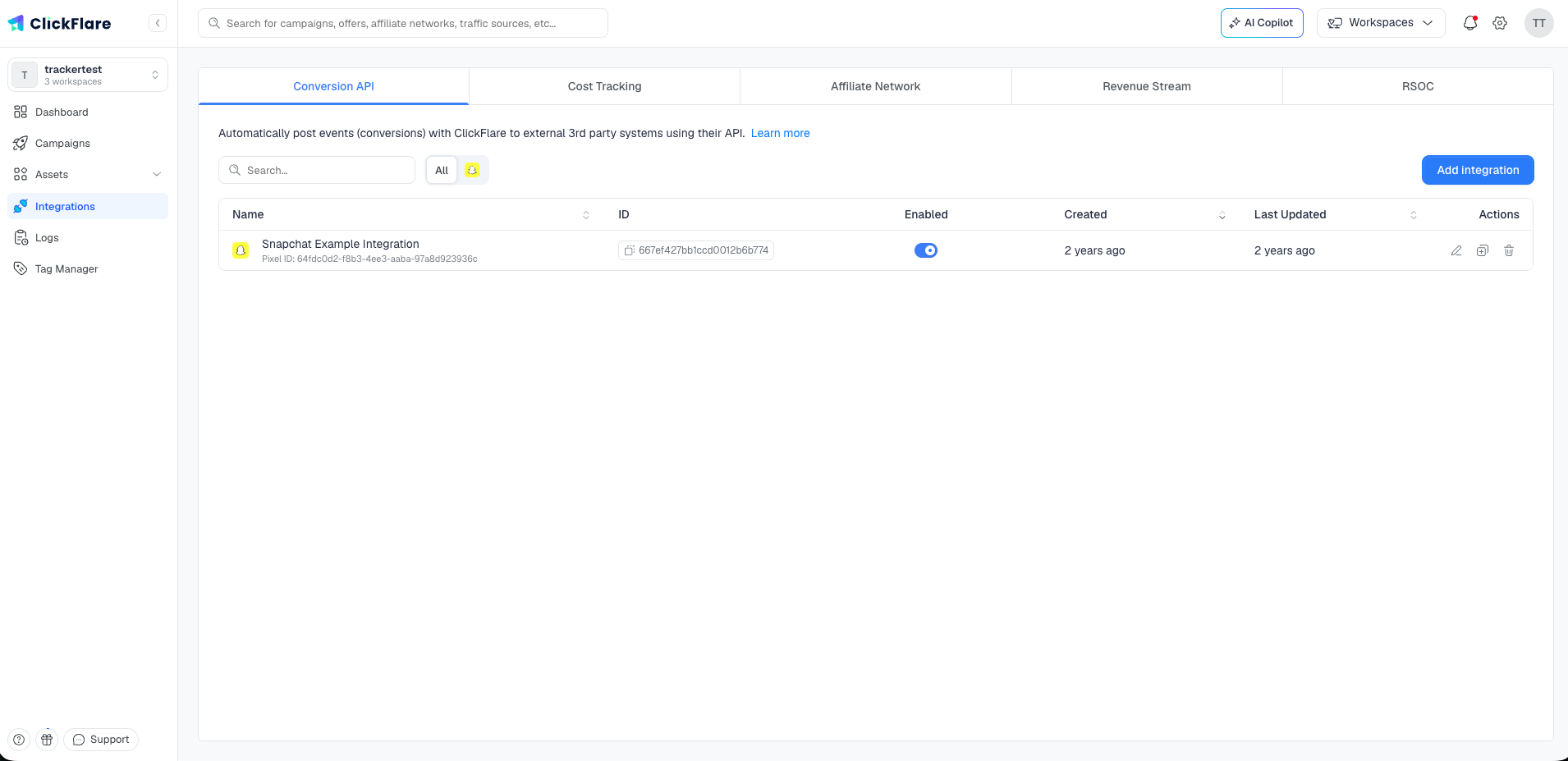Switch to the Affiliate Network tab
This screenshot has height=761, width=1568.
[875, 86]
